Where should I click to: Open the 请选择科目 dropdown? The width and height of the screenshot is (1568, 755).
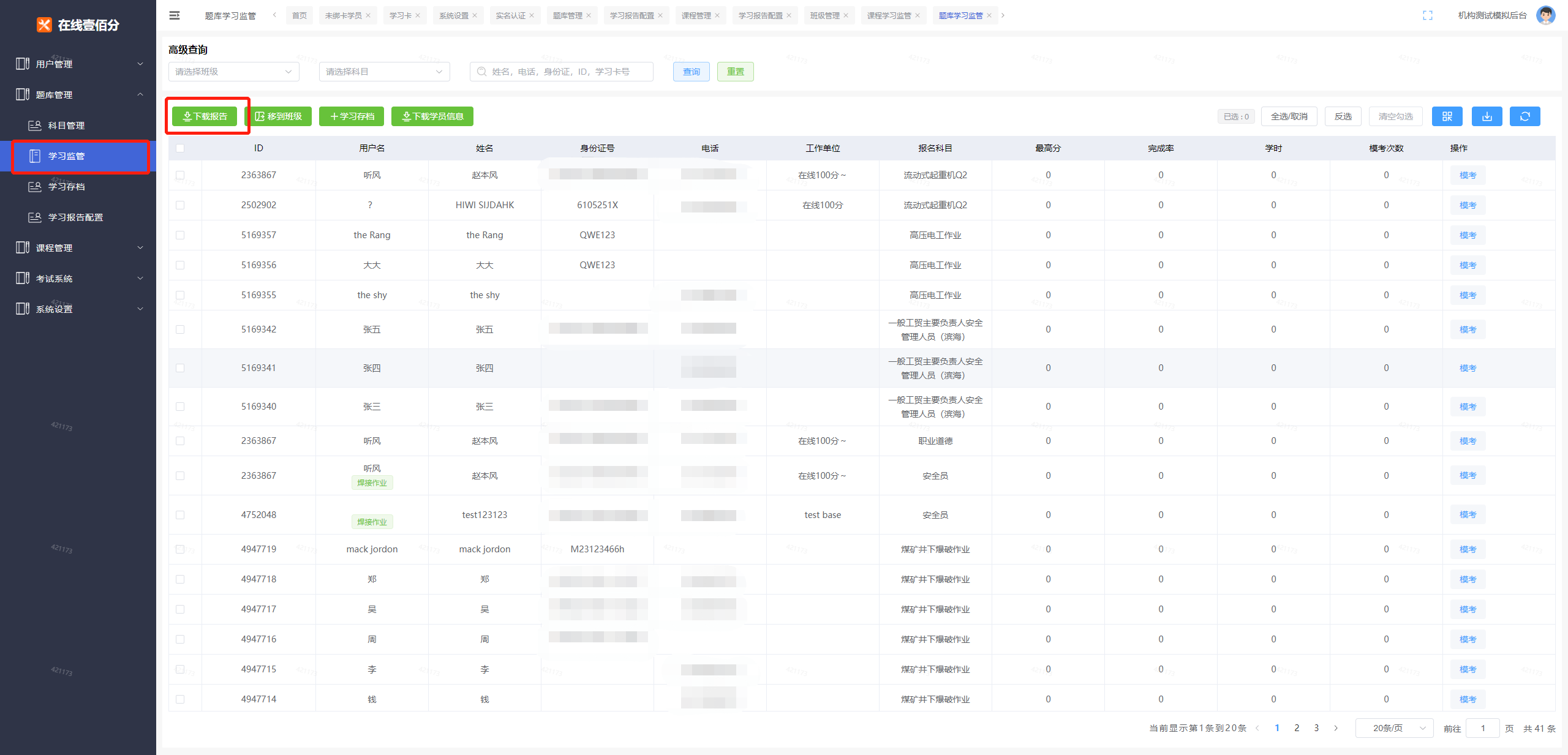[384, 72]
